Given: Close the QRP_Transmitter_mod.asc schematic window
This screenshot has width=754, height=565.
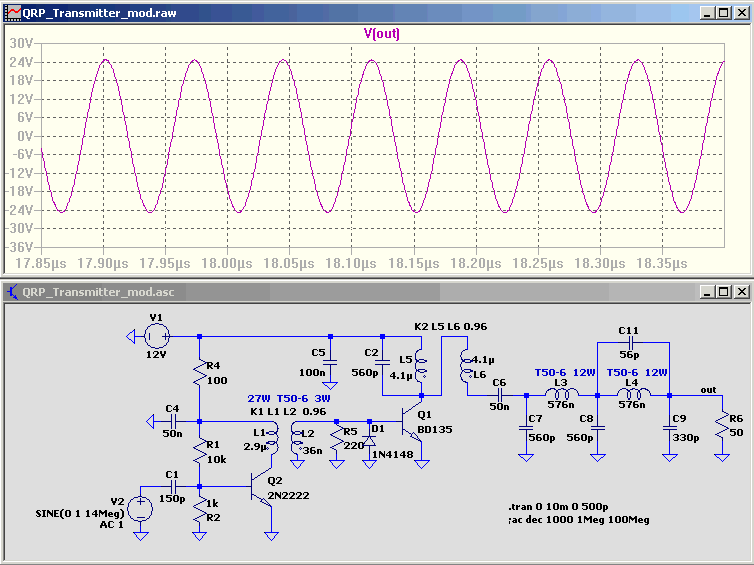Looking at the screenshot, I should [x=740, y=292].
